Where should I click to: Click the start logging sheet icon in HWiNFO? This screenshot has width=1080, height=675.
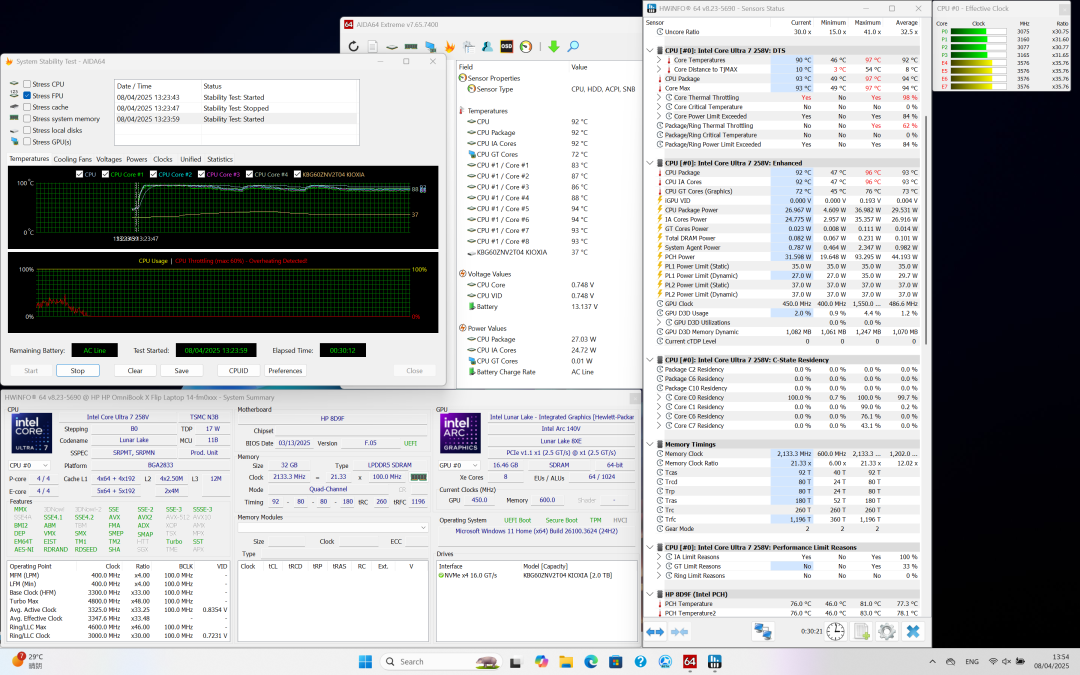tap(862, 631)
